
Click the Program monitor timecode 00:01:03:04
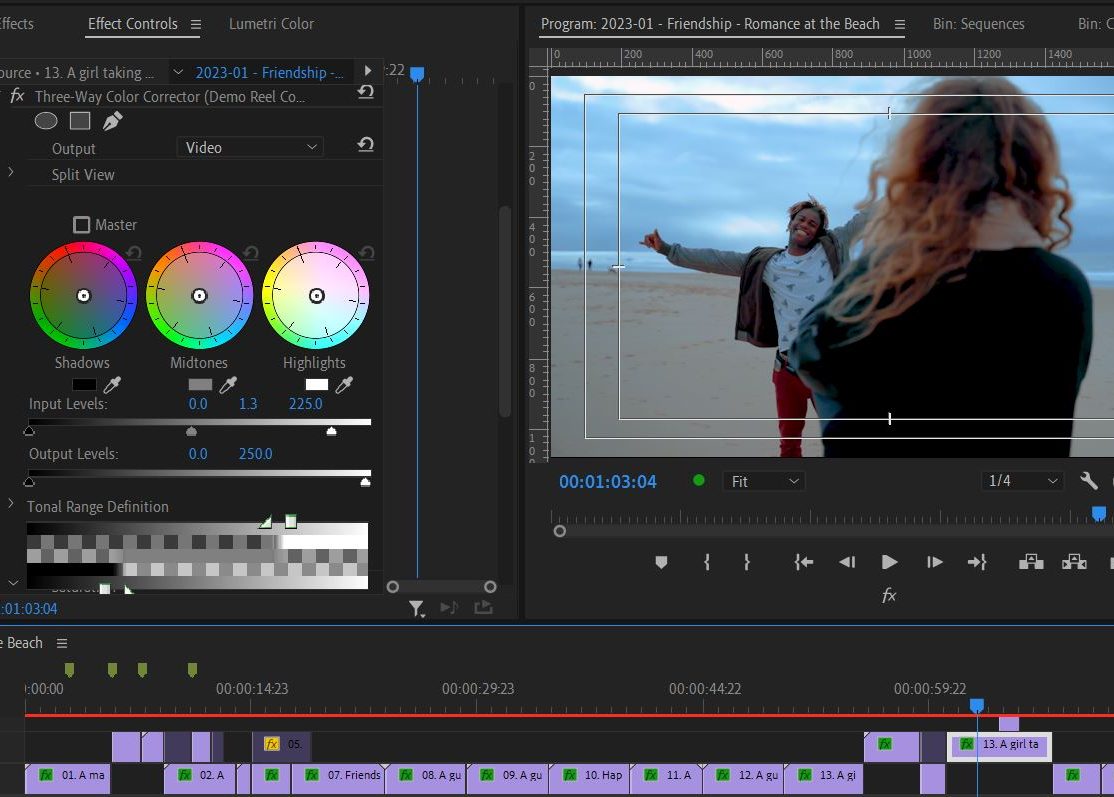click(x=607, y=482)
